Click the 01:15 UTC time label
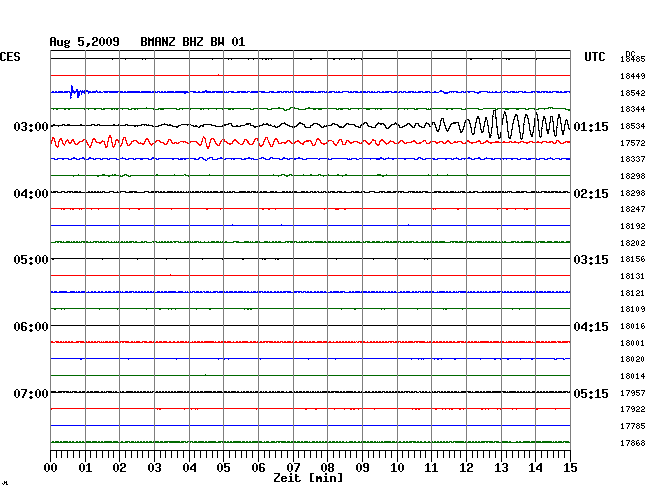 [591, 126]
